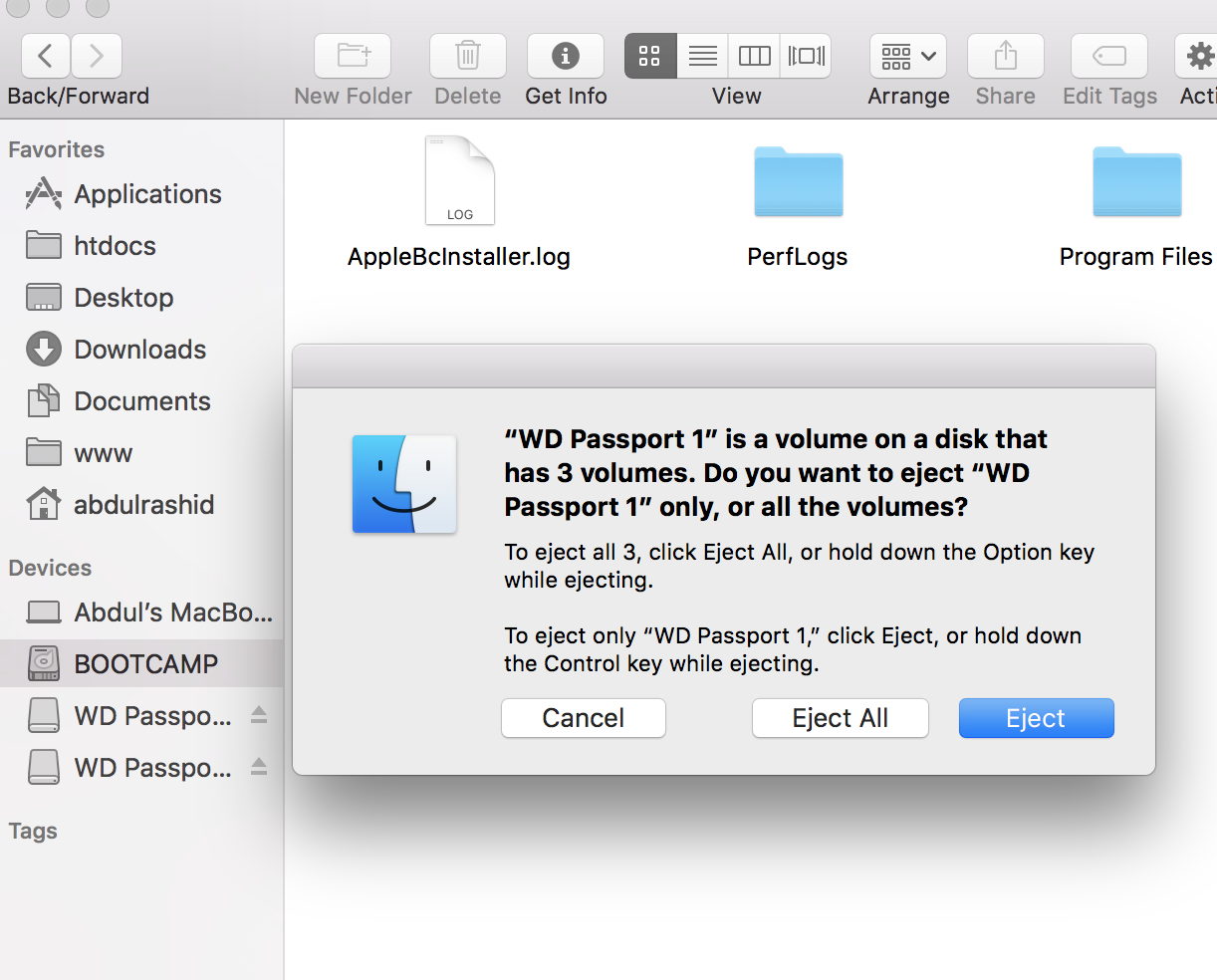Click the Share toolbar button

point(1006,56)
